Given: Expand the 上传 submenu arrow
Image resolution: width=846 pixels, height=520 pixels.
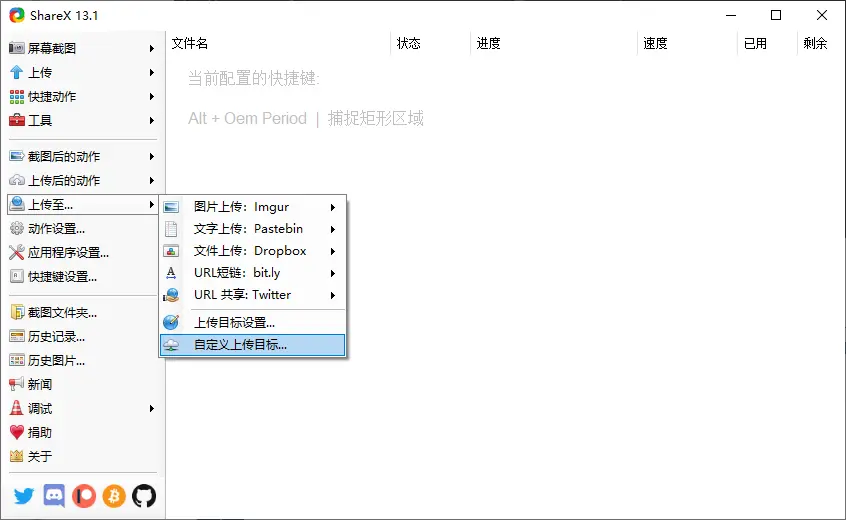Looking at the screenshot, I should (152, 72).
